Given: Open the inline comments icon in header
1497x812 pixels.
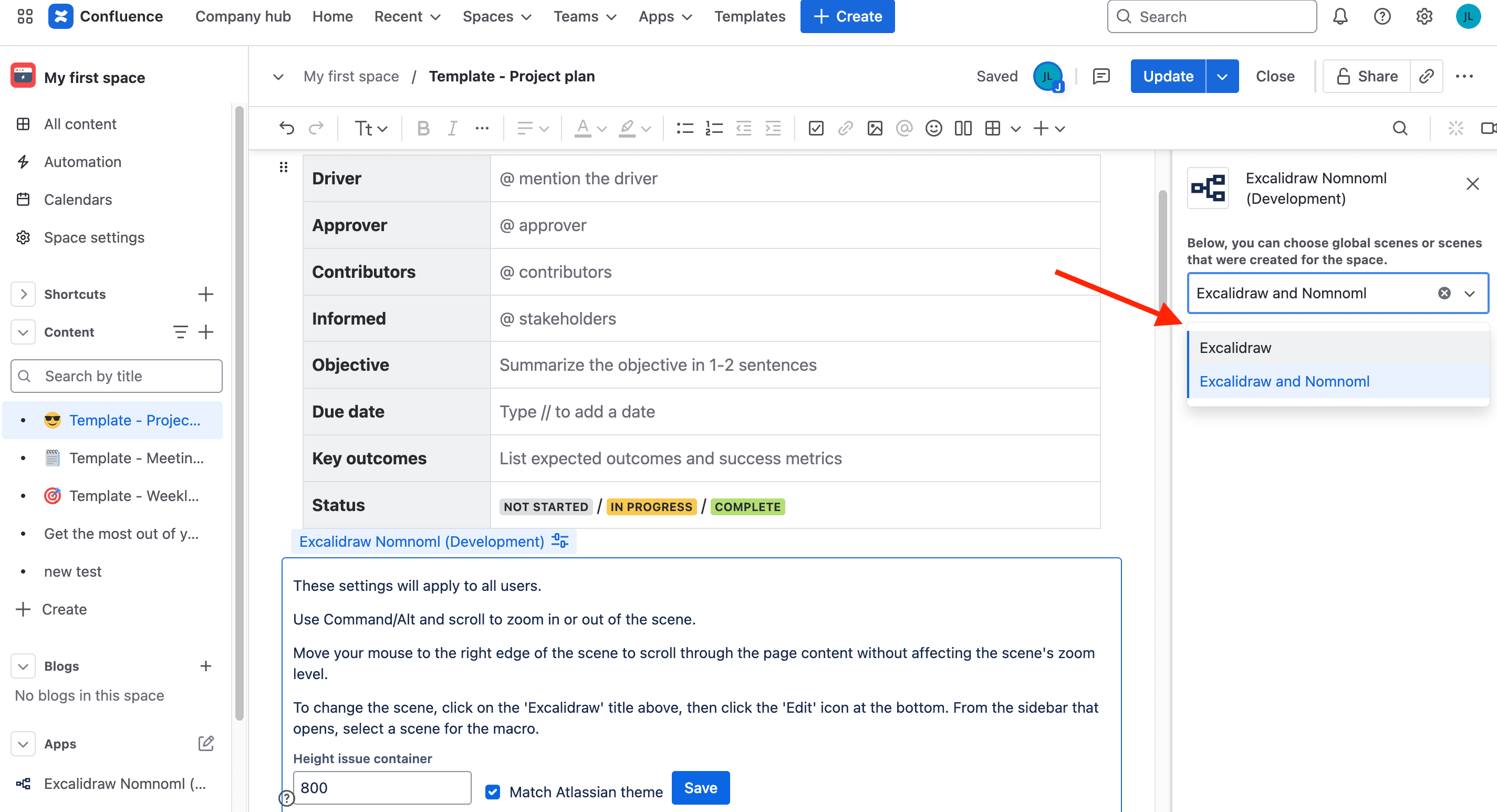Looking at the screenshot, I should (x=1101, y=76).
